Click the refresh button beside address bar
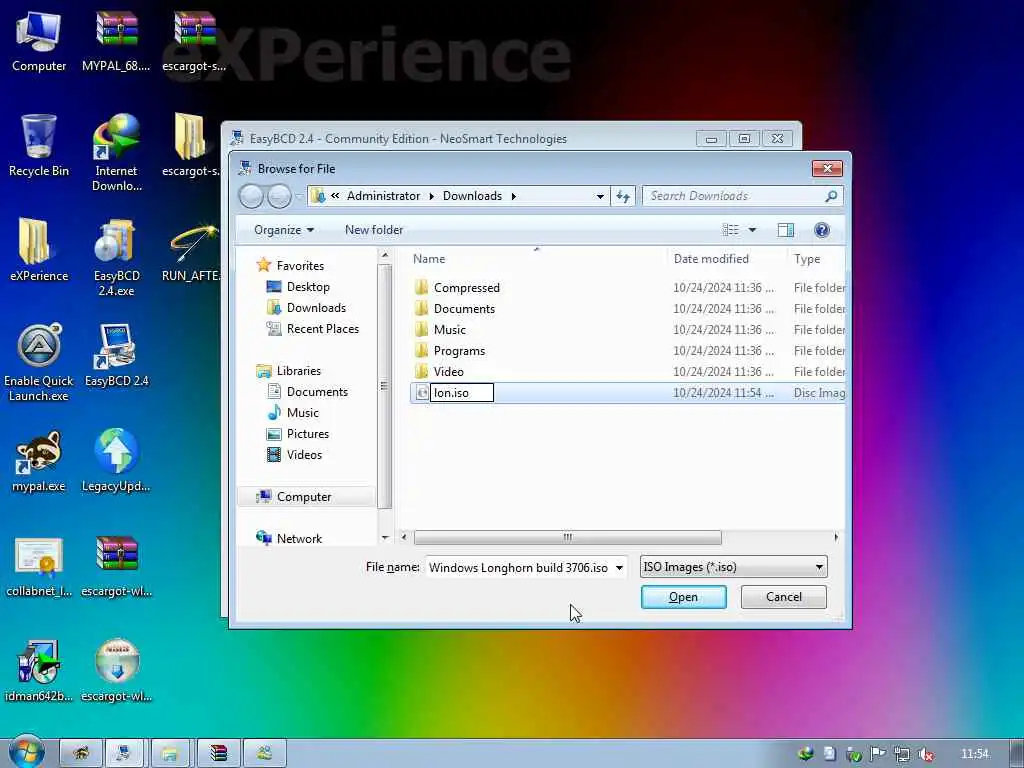 click(623, 196)
